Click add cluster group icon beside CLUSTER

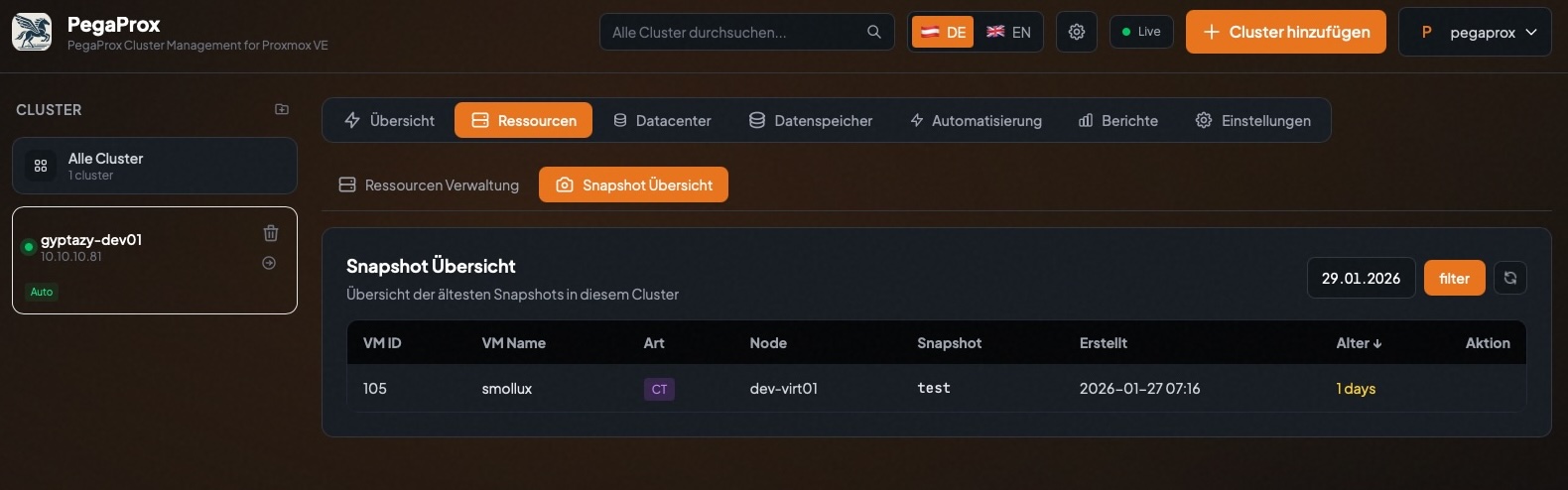[282, 109]
